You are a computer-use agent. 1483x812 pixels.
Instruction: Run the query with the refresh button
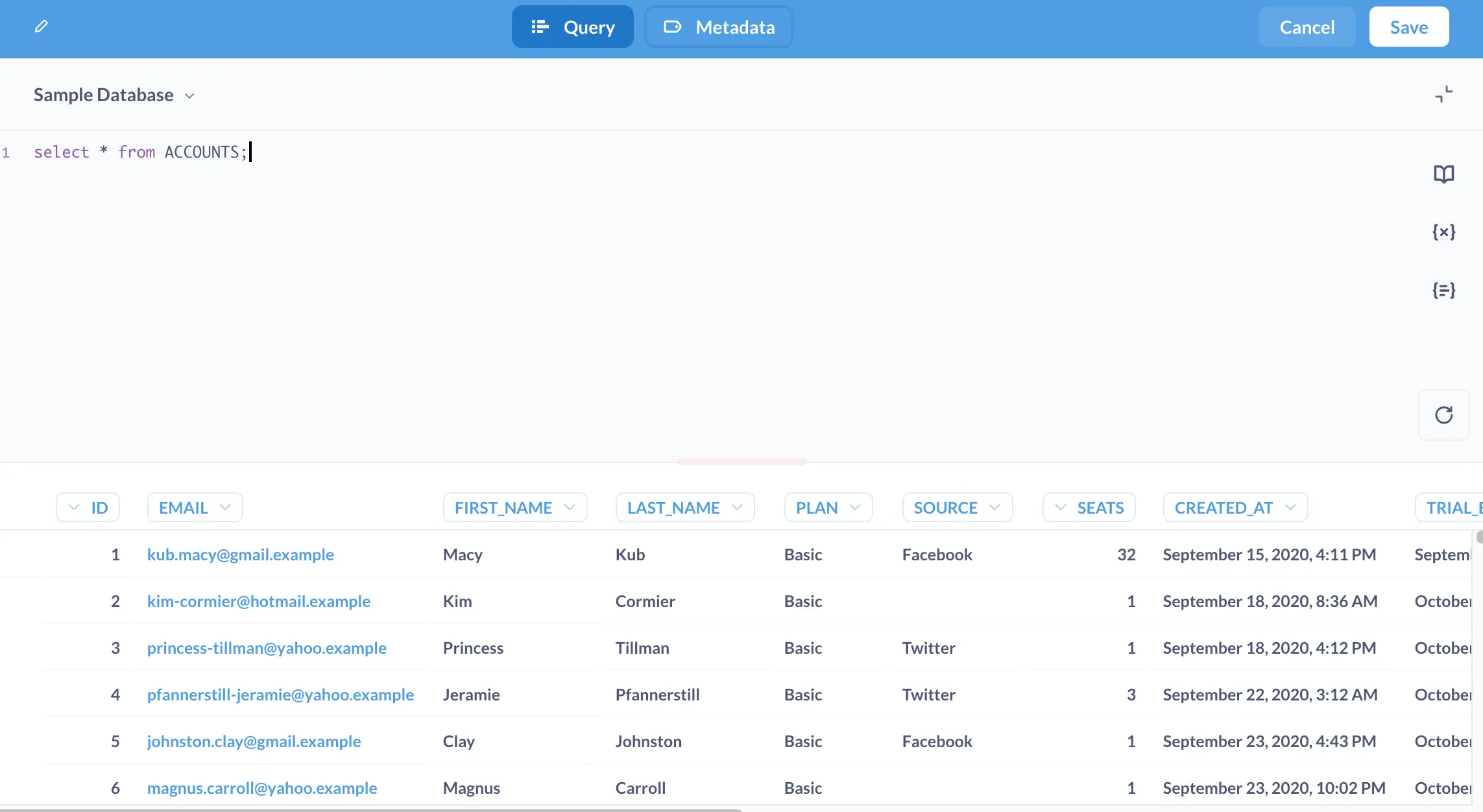1443,415
